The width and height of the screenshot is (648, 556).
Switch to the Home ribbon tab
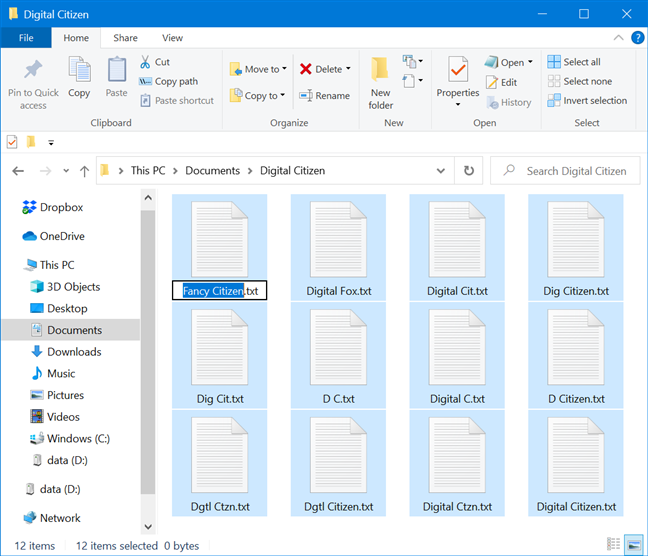pos(76,38)
